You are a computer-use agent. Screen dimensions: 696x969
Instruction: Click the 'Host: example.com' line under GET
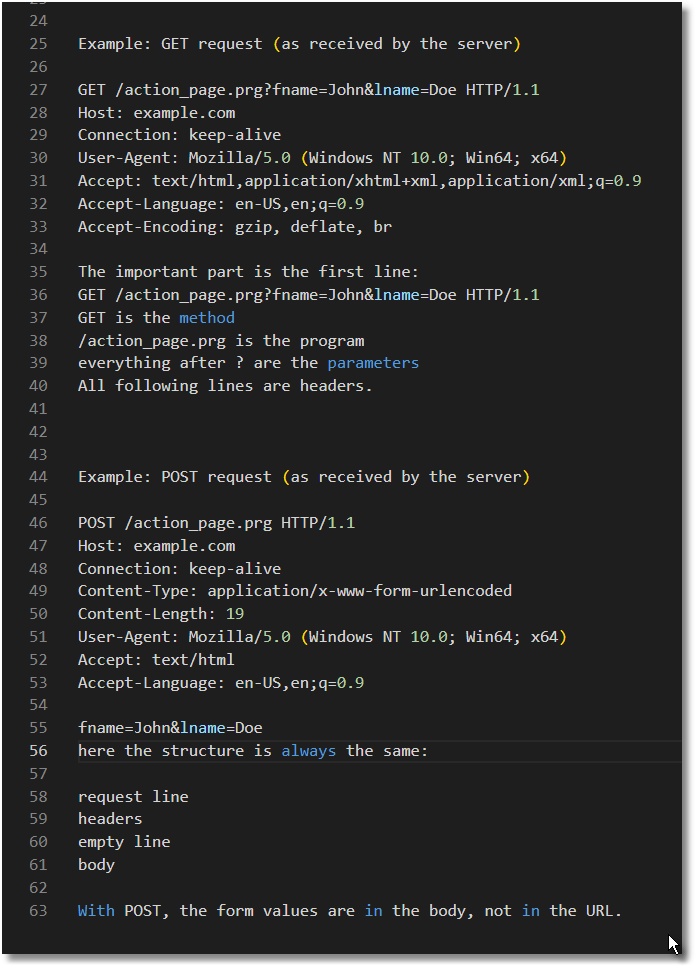point(156,113)
